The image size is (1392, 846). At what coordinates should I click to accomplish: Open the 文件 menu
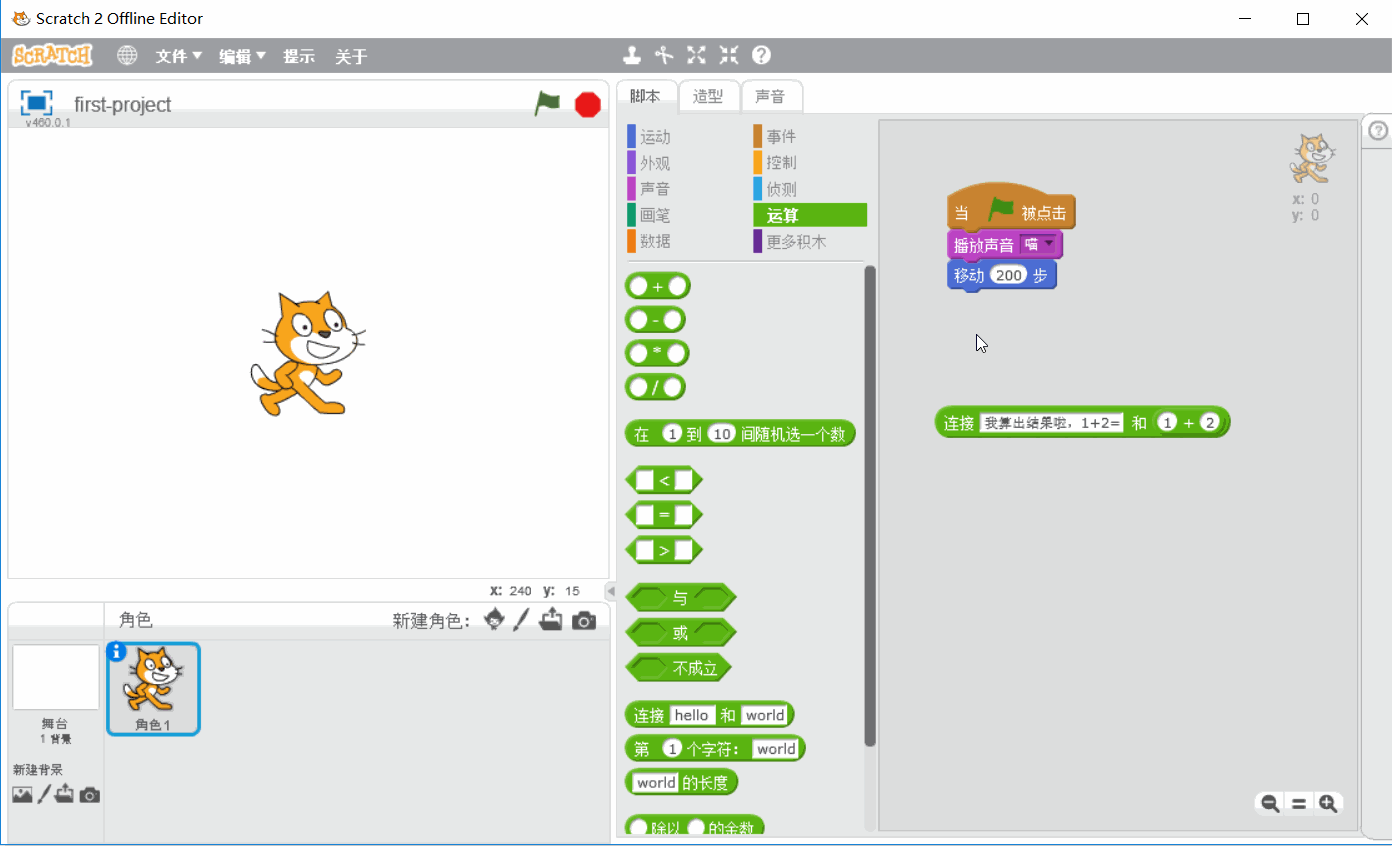click(179, 56)
